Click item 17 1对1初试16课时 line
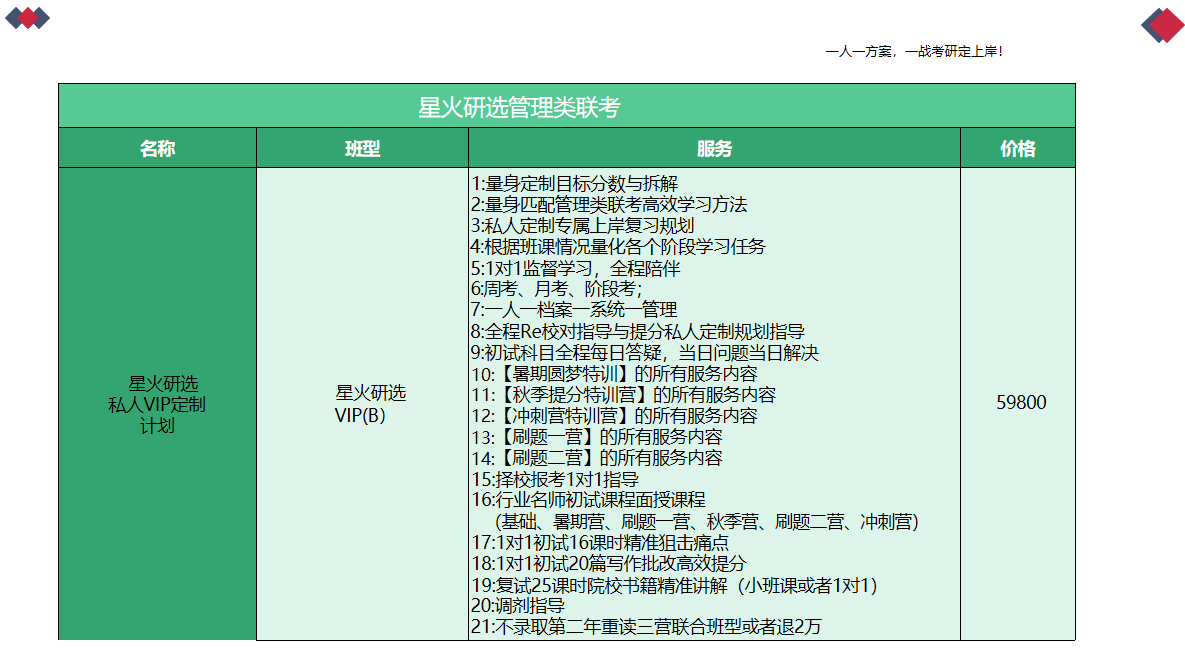Screen dimensions: 1185x665 pos(599,543)
